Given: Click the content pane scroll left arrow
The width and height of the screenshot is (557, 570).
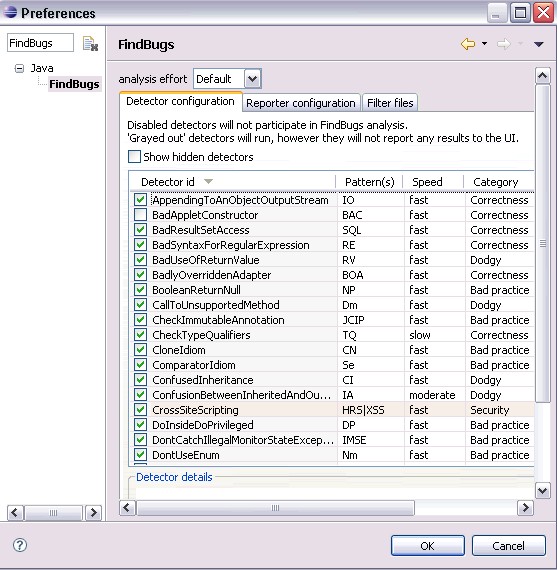Looking at the screenshot, I should (x=127, y=507).
